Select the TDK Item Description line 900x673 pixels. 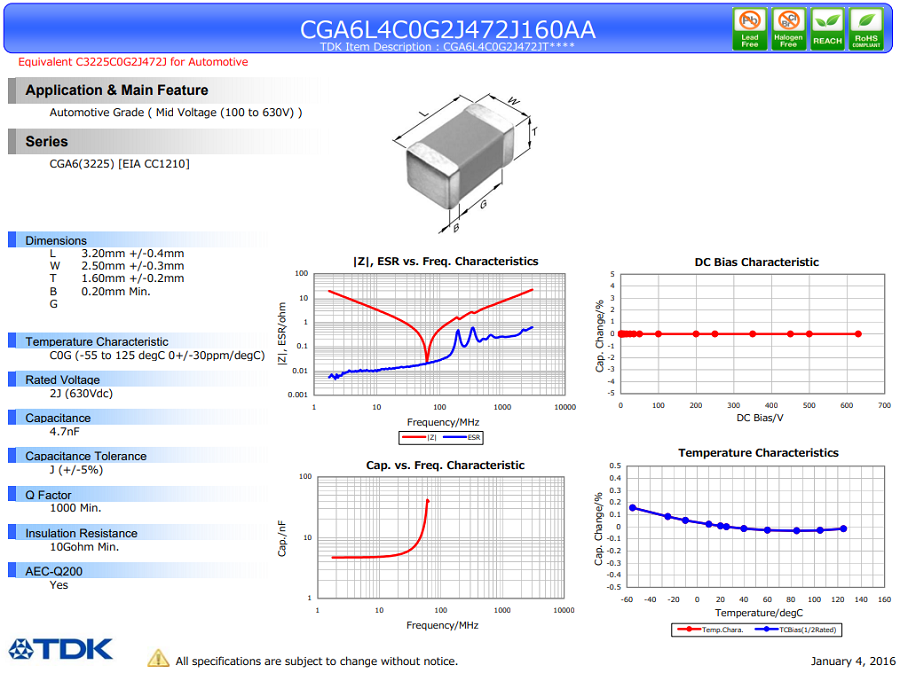click(447, 46)
